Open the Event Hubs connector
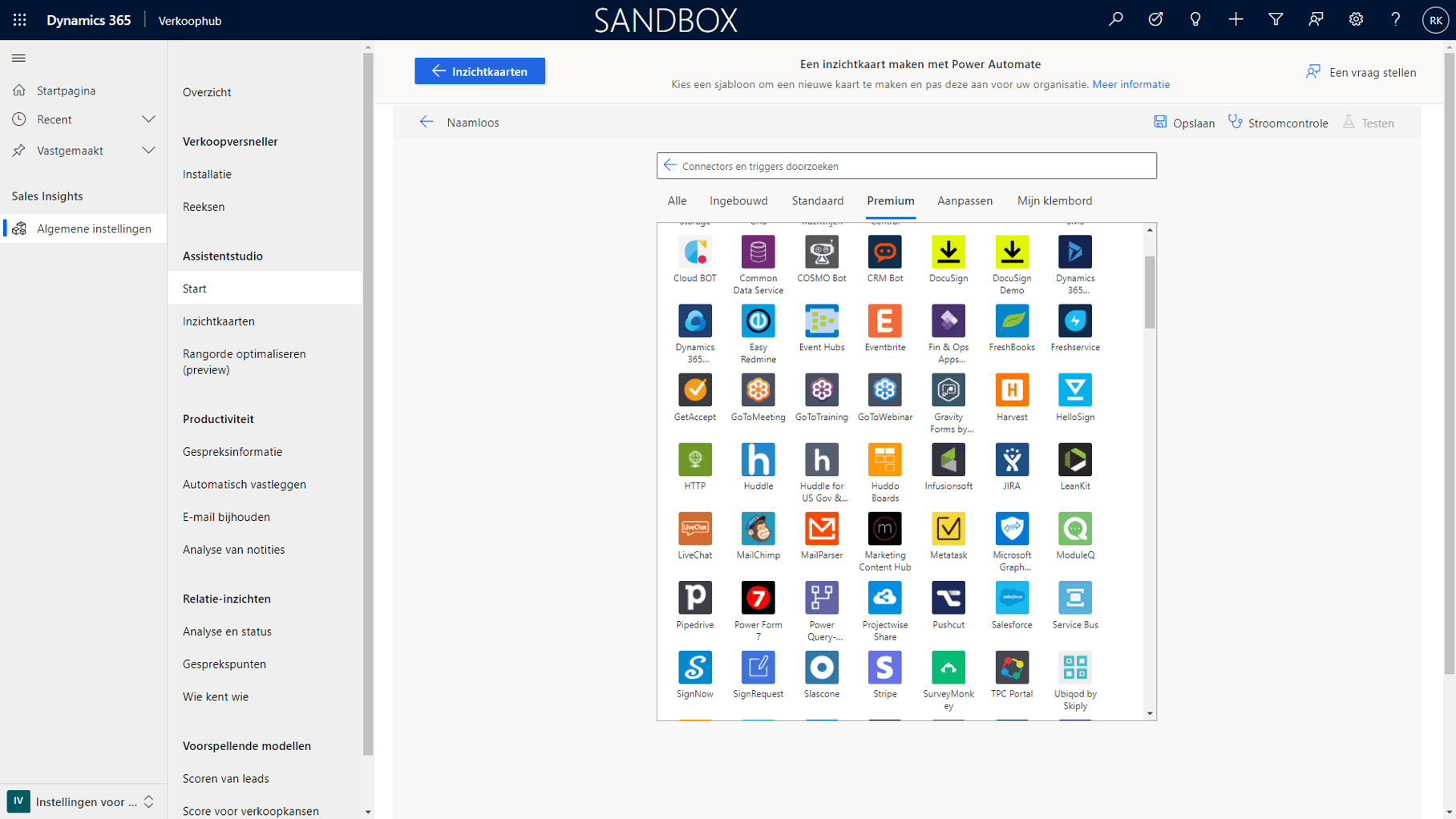The width and height of the screenshot is (1456, 819). pos(821,321)
